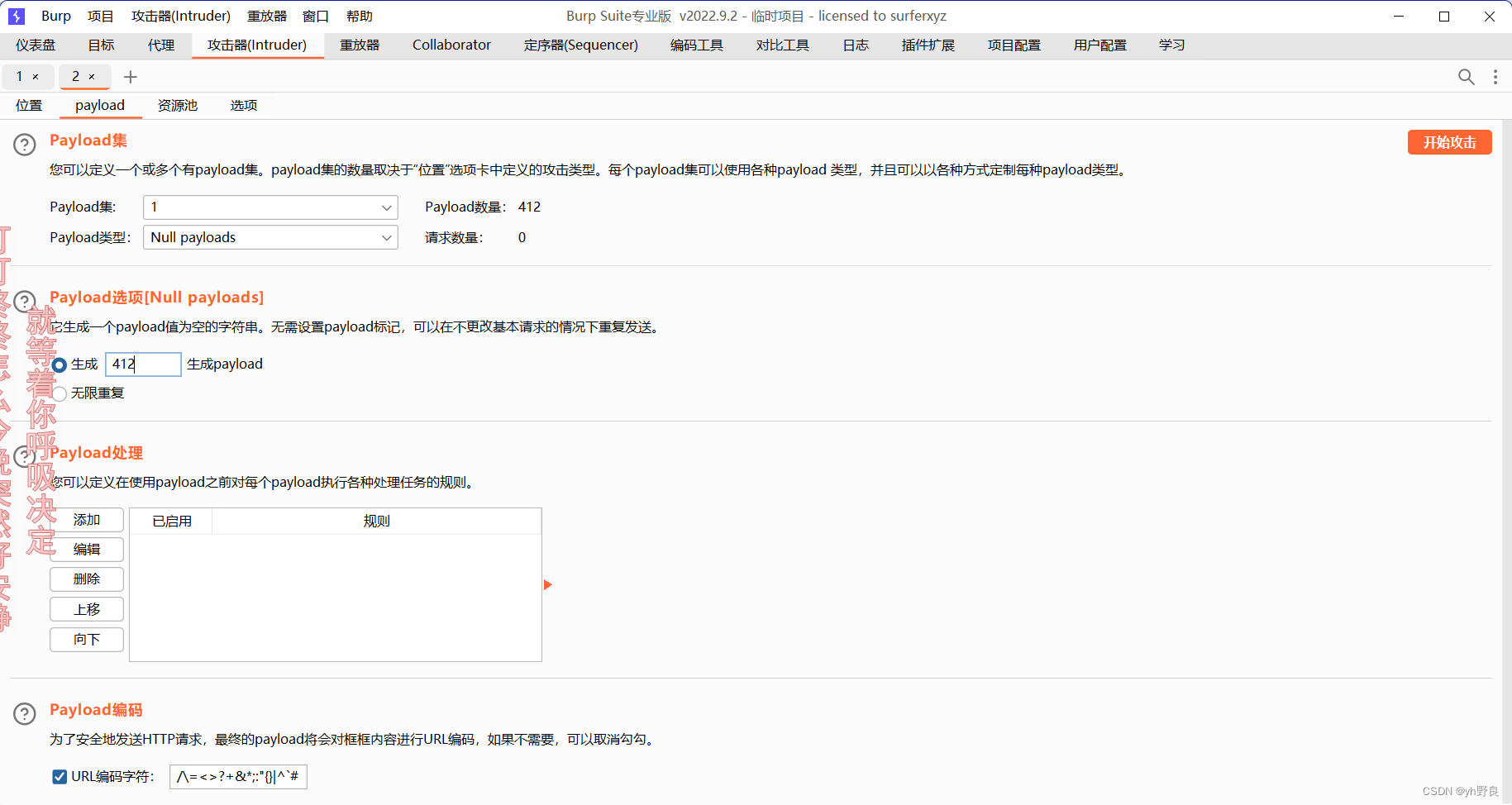Open the 重放器 menu in menu bar
This screenshot has height=805, width=1512.
267,16
